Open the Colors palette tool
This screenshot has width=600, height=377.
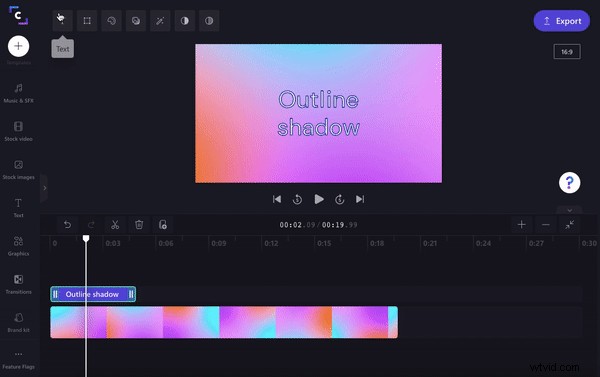click(x=111, y=21)
